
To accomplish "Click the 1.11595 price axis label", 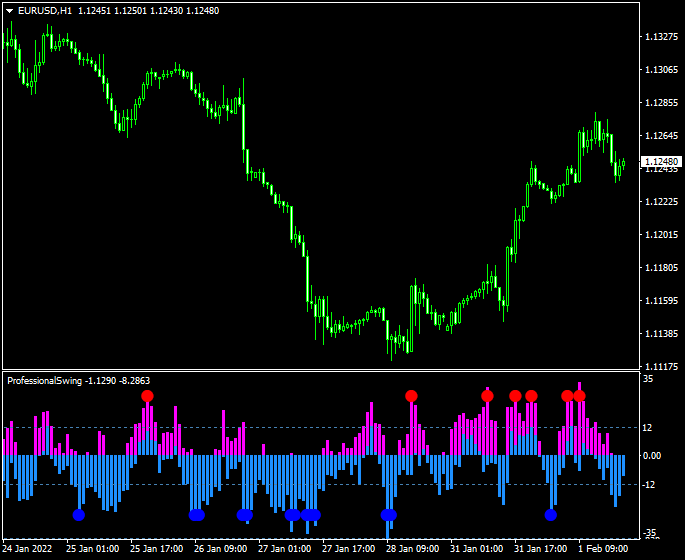I will click(x=661, y=301).
